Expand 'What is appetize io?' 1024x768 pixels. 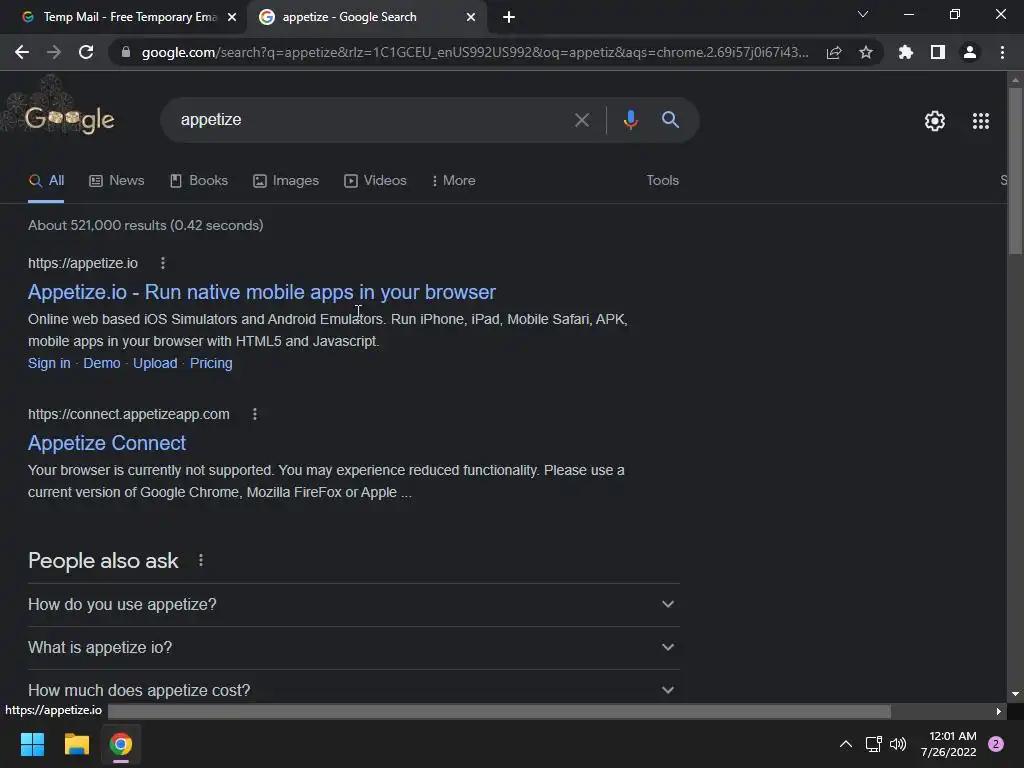tap(353, 648)
